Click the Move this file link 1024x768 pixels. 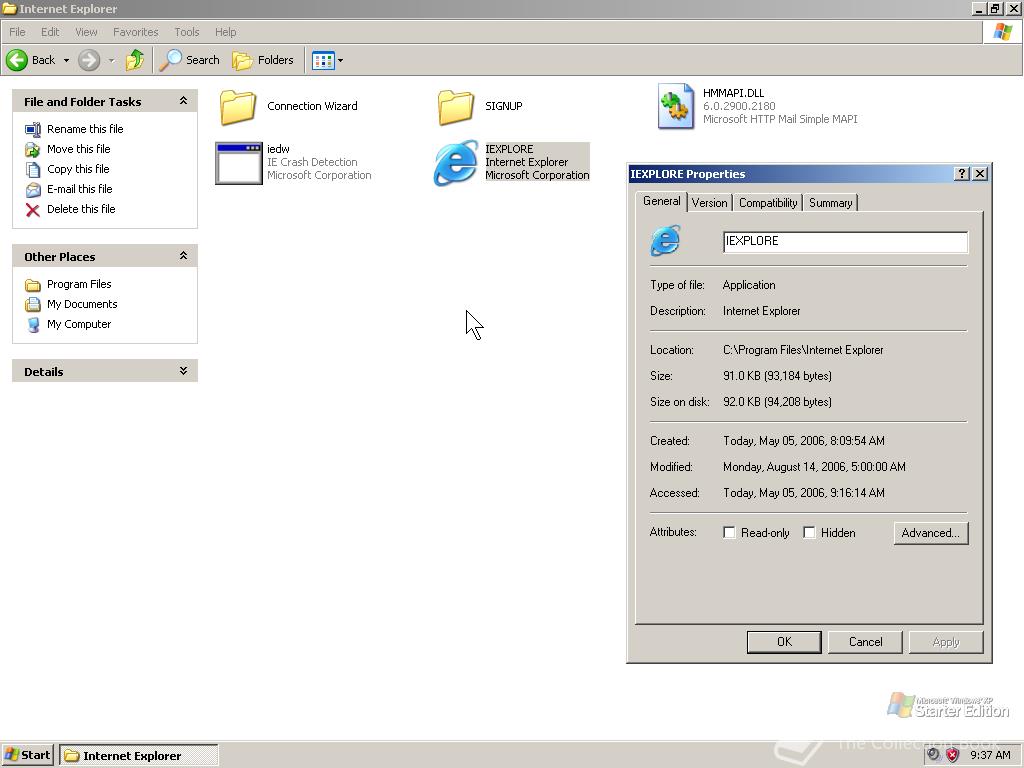(x=78, y=149)
